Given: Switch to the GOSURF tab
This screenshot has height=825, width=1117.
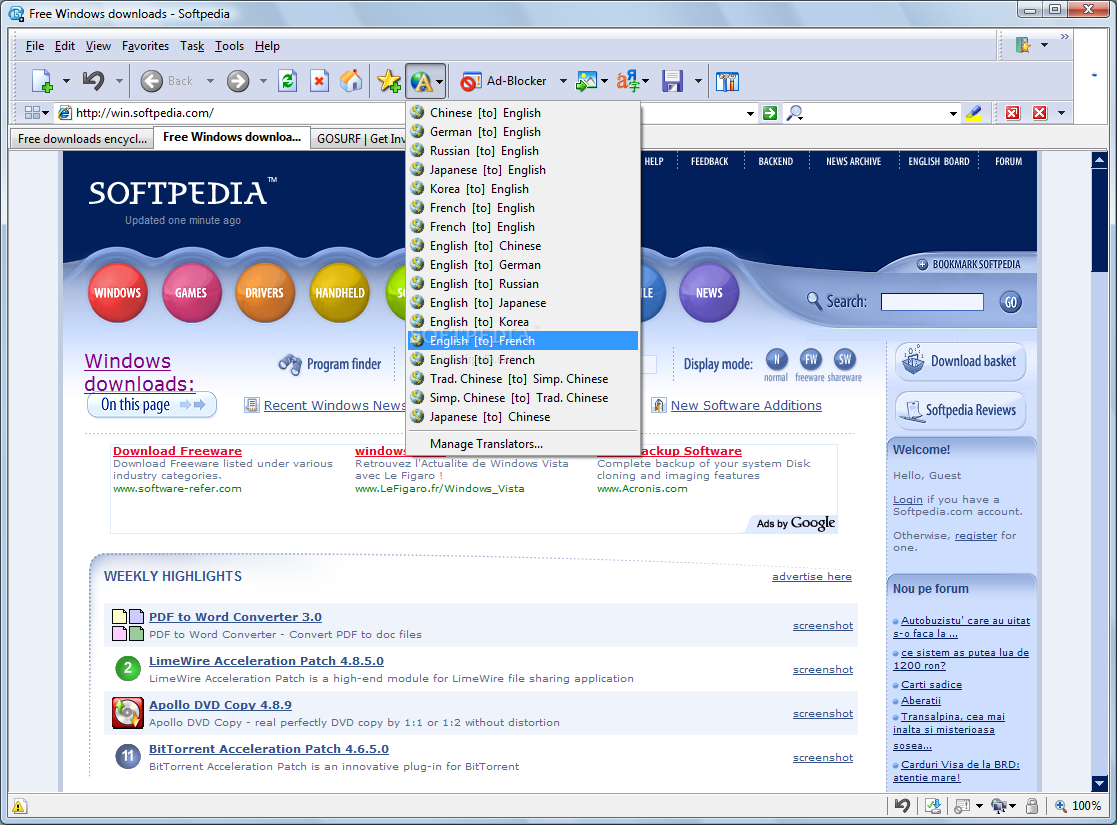Looking at the screenshot, I should pos(358,139).
